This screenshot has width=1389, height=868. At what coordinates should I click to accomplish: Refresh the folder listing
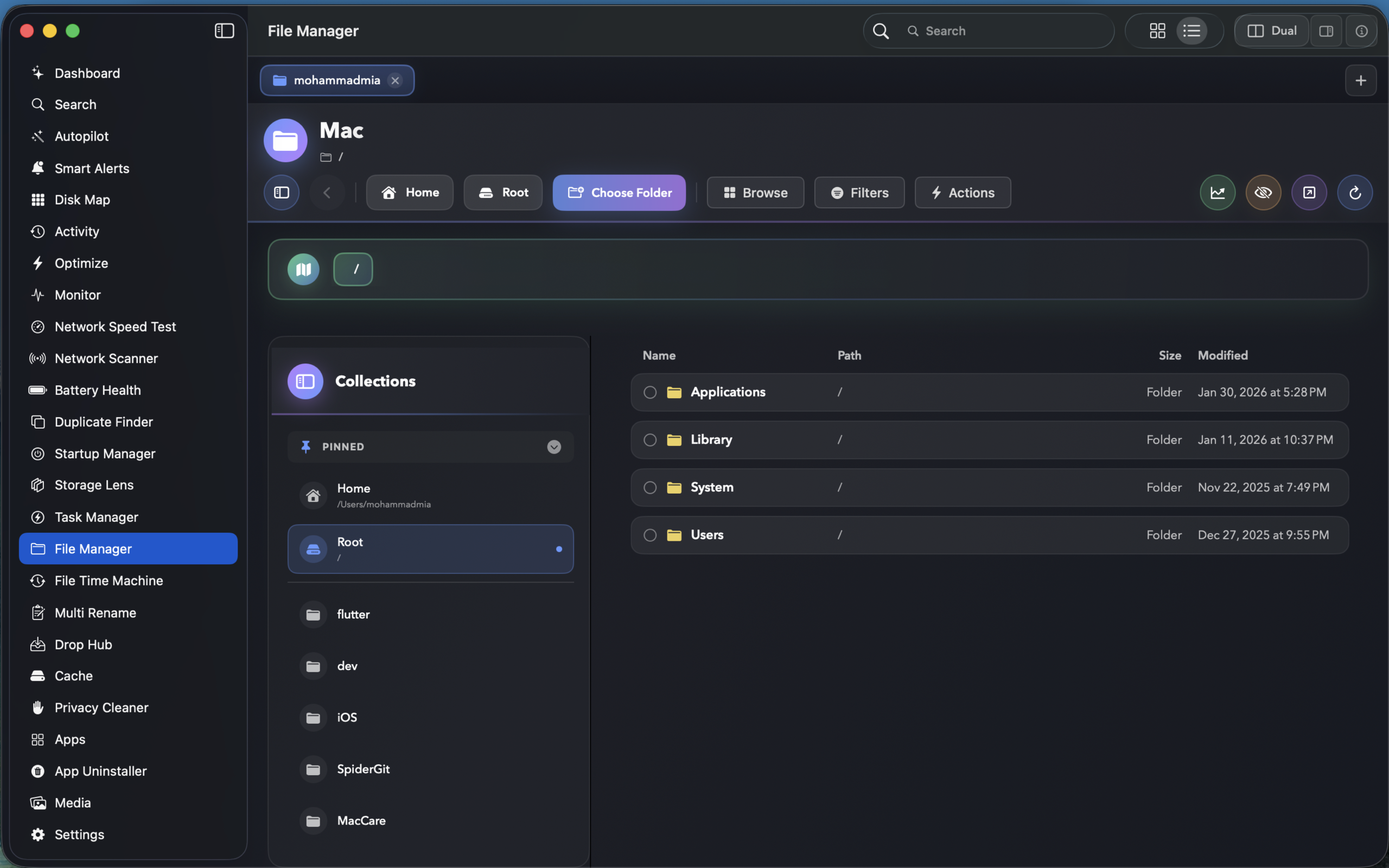pos(1355,192)
